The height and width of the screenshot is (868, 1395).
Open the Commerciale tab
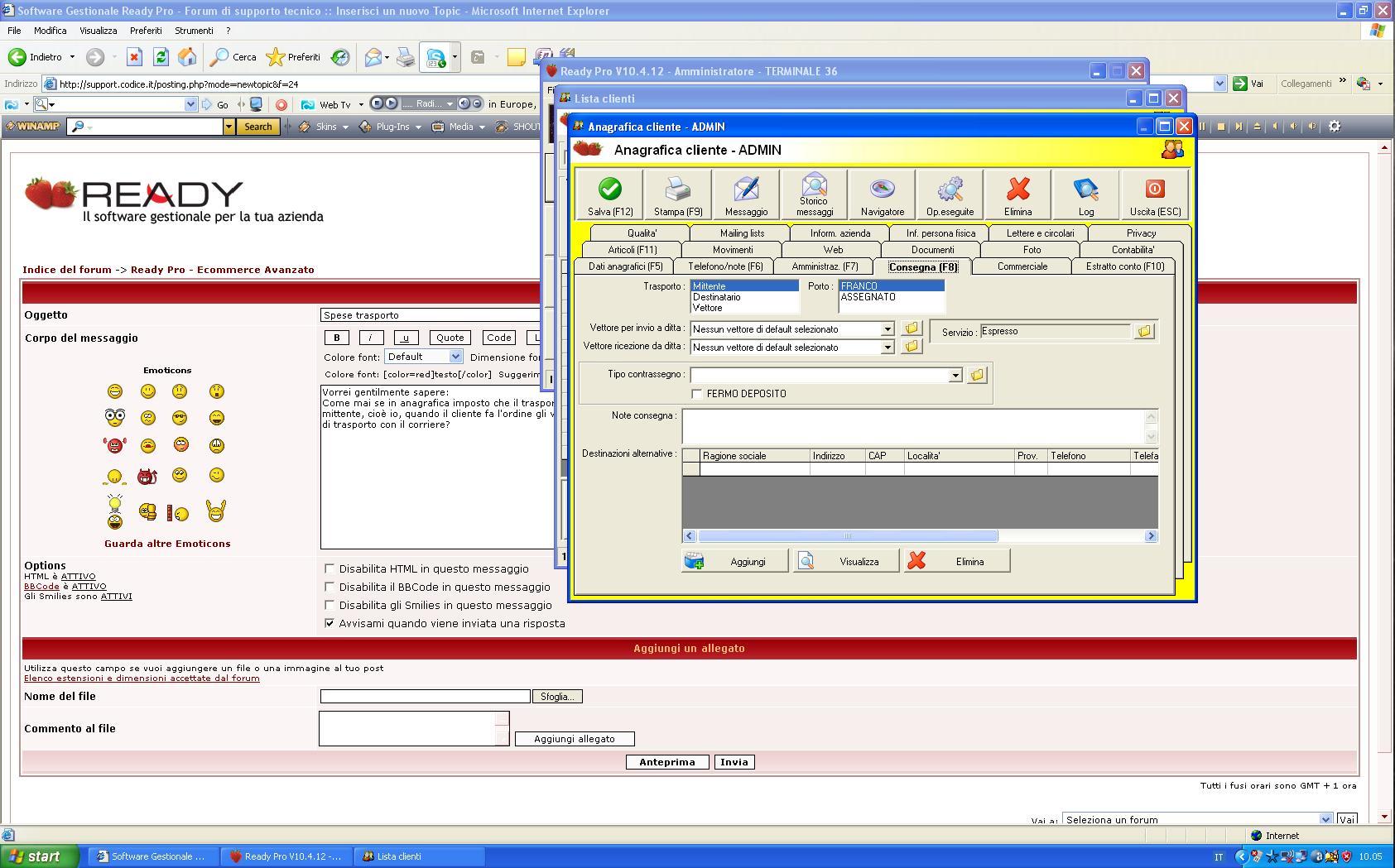[1022, 266]
